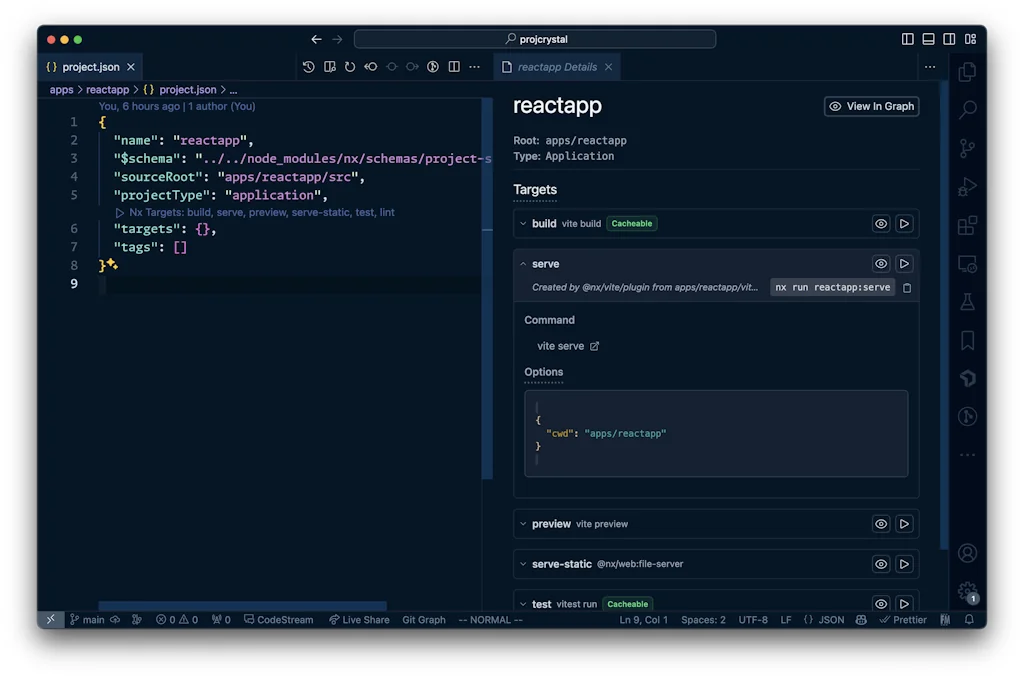Image resolution: width=1024 pixels, height=678 pixels.
Task: Click the notifications bell in status bar
Action: tap(968, 620)
